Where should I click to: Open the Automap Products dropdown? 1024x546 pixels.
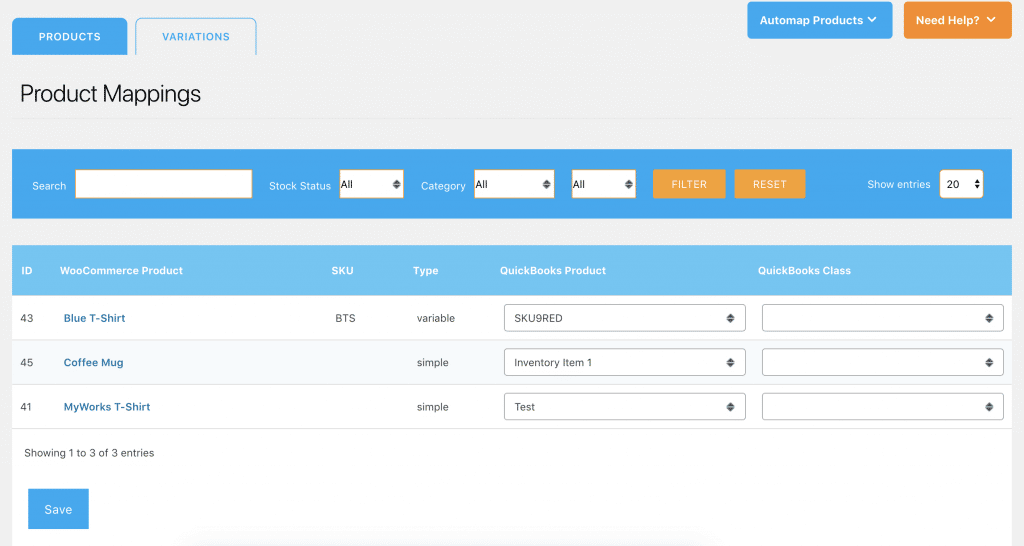[820, 20]
